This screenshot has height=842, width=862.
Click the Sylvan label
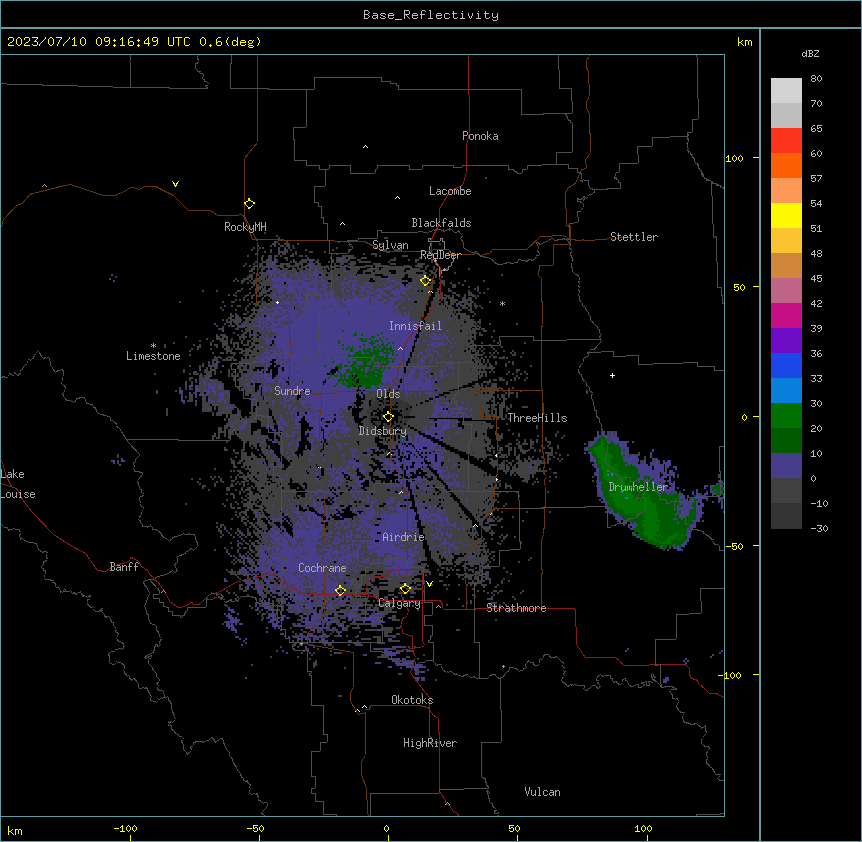click(390, 245)
